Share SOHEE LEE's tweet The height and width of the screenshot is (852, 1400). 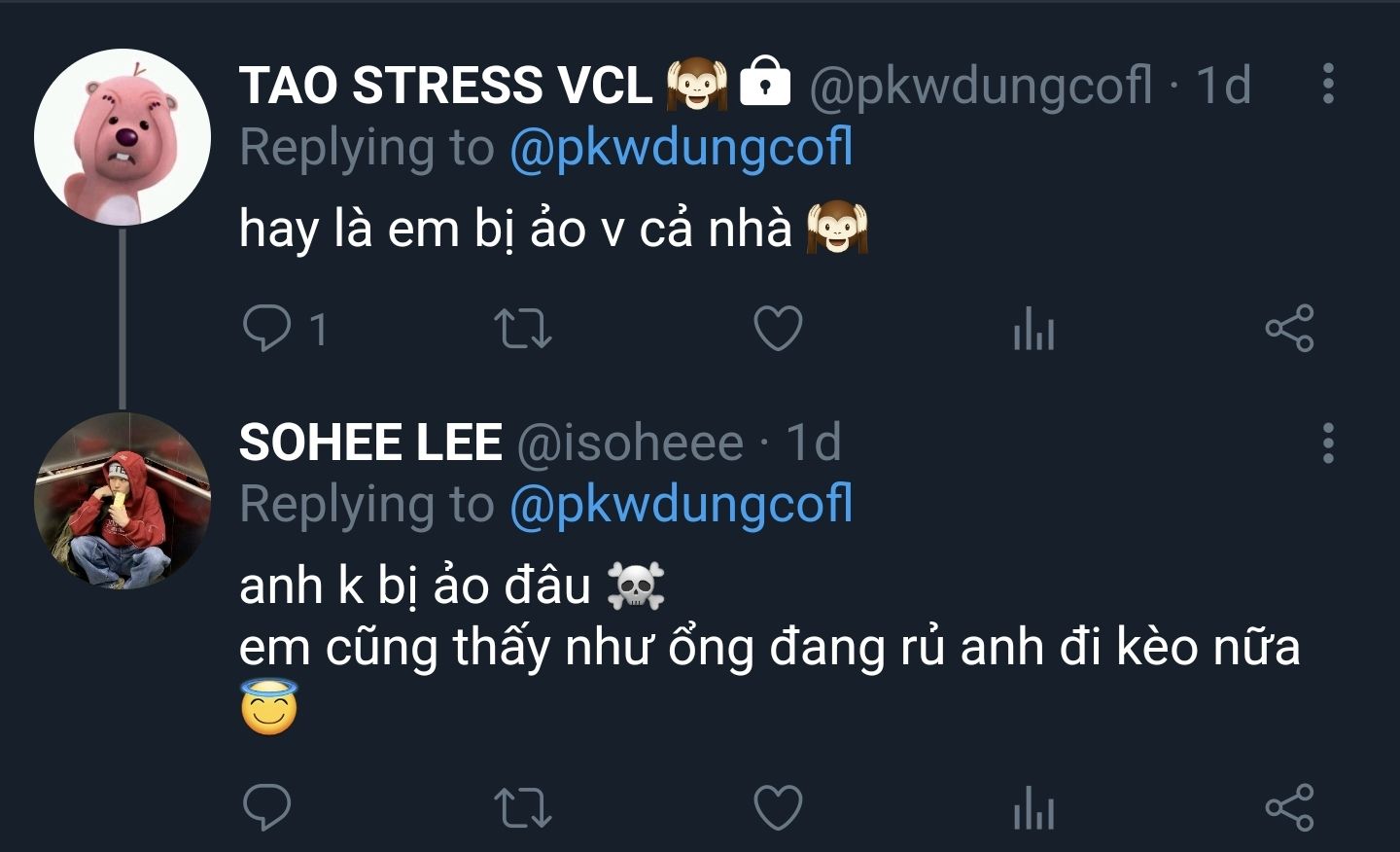point(1289,807)
